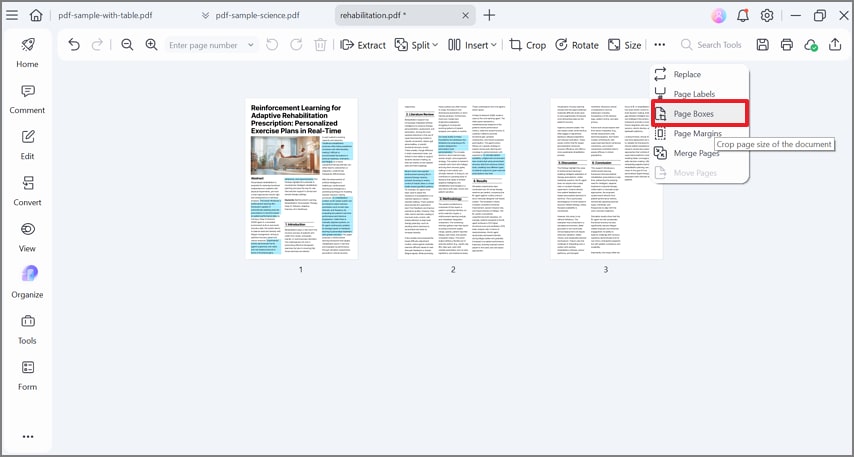Open the Edit tool in sidebar
Image resolution: width=854 pixels, height=457 pixels.
point(27,145)
